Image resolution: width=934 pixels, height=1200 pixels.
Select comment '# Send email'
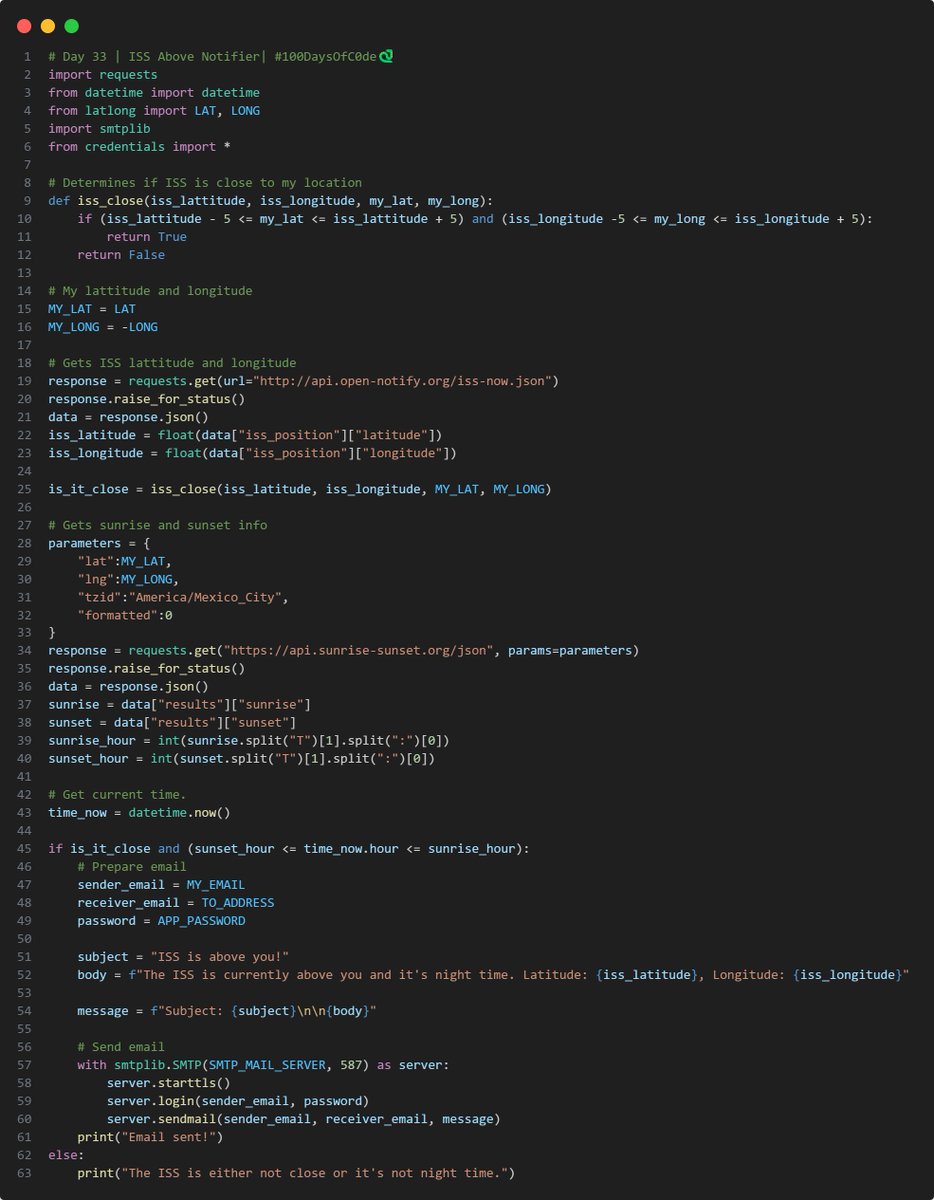pos(121,1047)
